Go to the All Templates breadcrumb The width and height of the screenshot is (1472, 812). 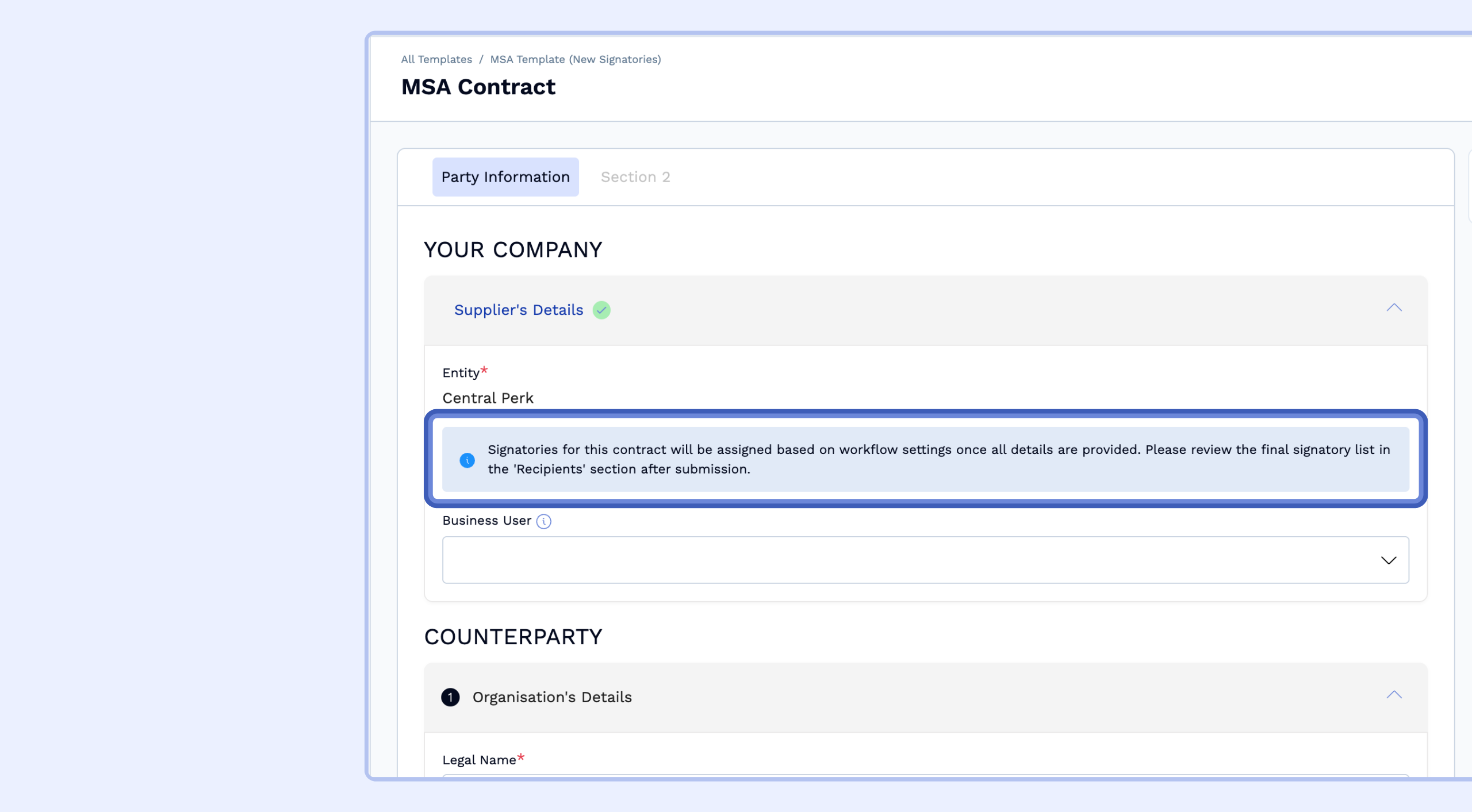click(x=436, y=59)
